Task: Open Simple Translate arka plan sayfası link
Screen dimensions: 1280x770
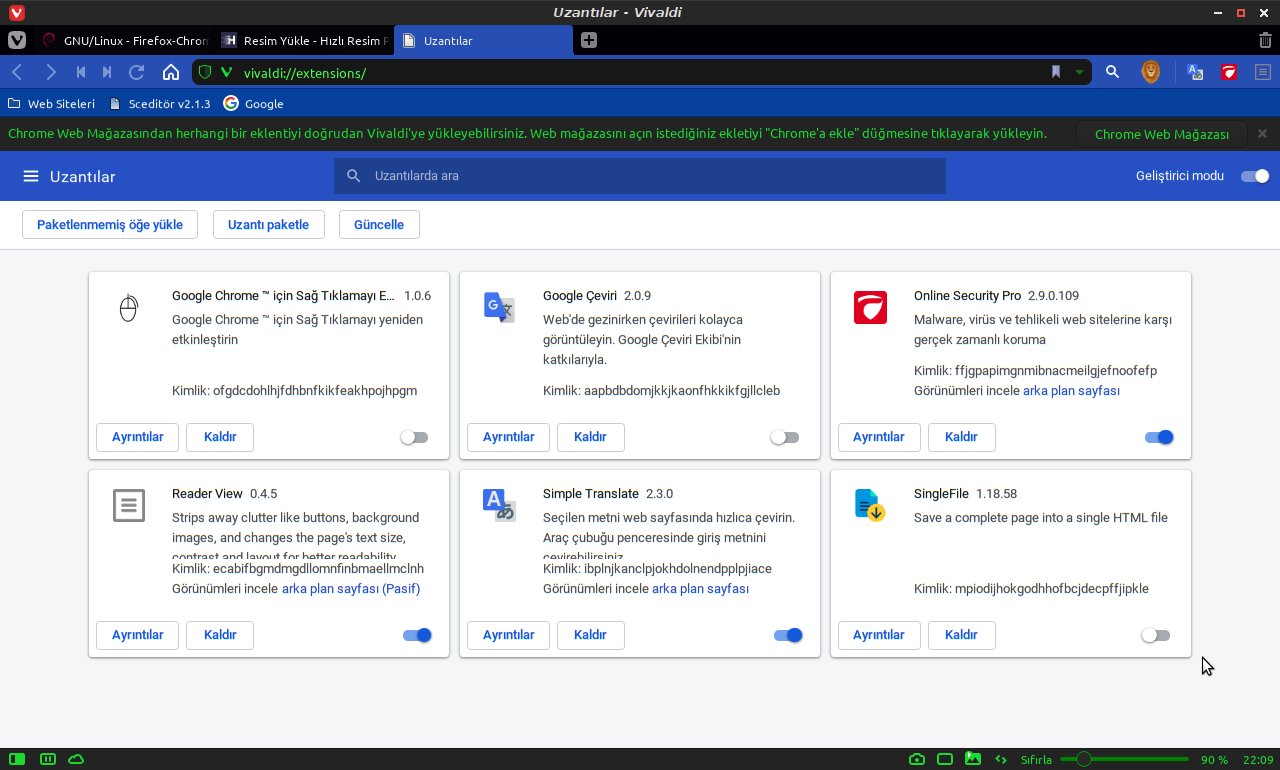Action: (700, 589)
